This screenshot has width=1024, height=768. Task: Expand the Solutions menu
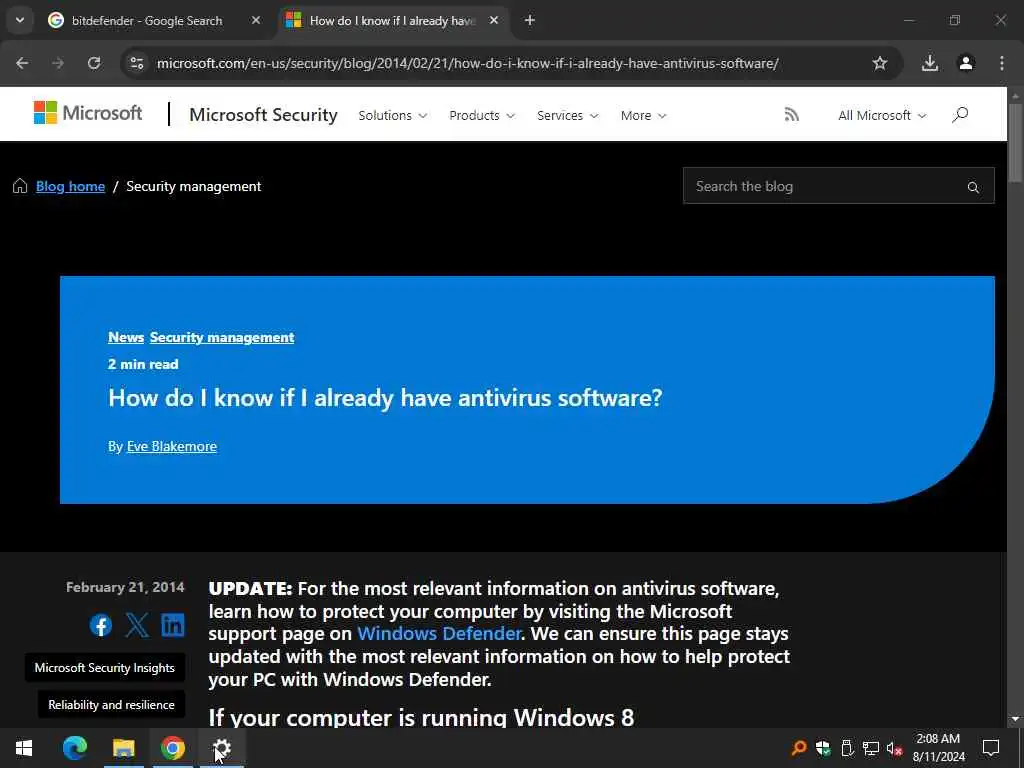(x=392, y=116)
